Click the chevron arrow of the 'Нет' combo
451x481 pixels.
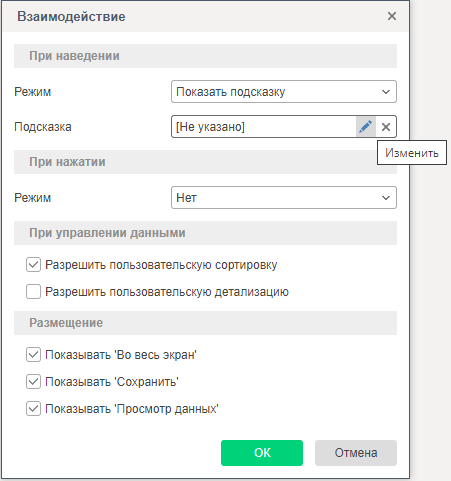tap(386, 198)
